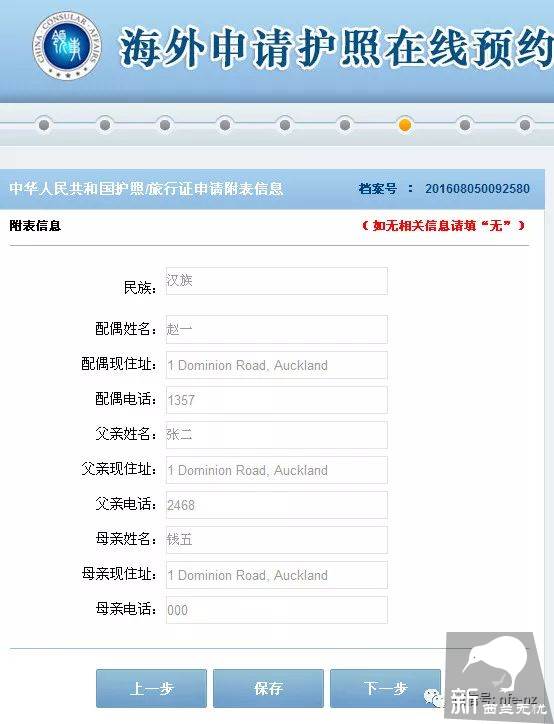Image resolution: width=554 pixels, height=724 pixels.
Task: Click the 附表信息 section heading
Action: click(35, 226)
